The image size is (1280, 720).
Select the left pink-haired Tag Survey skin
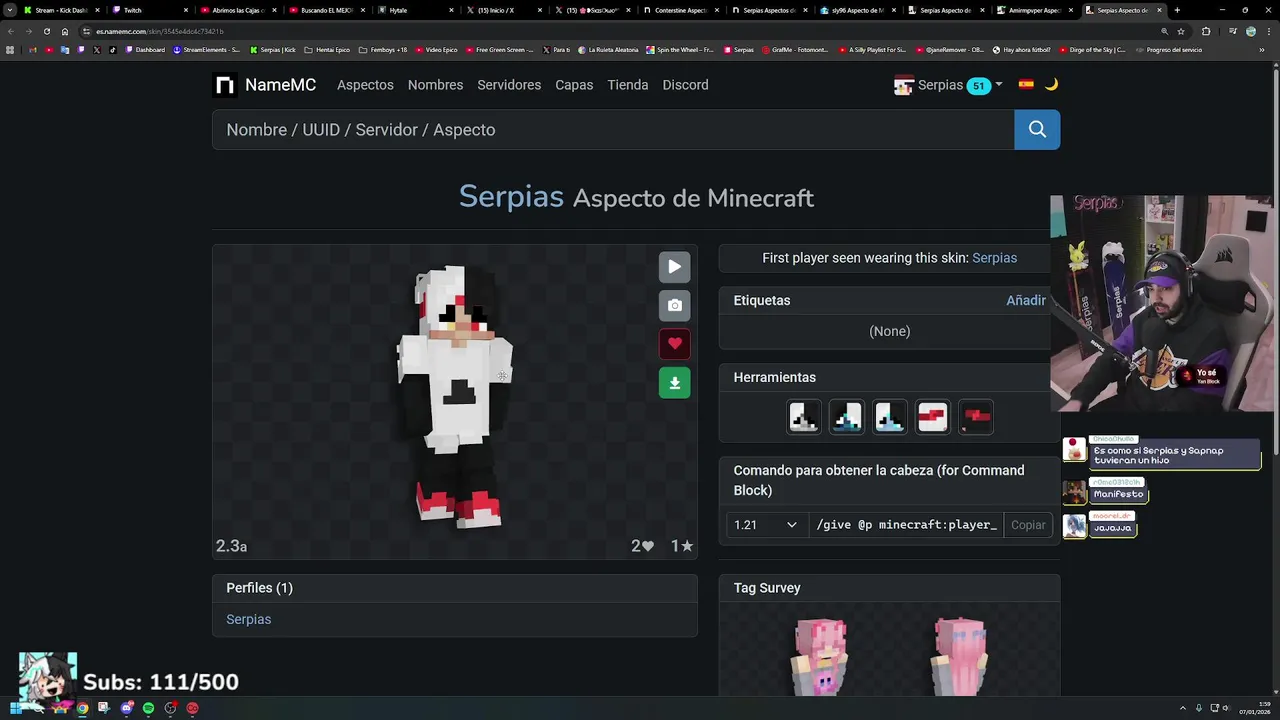[x=820, y=657]
